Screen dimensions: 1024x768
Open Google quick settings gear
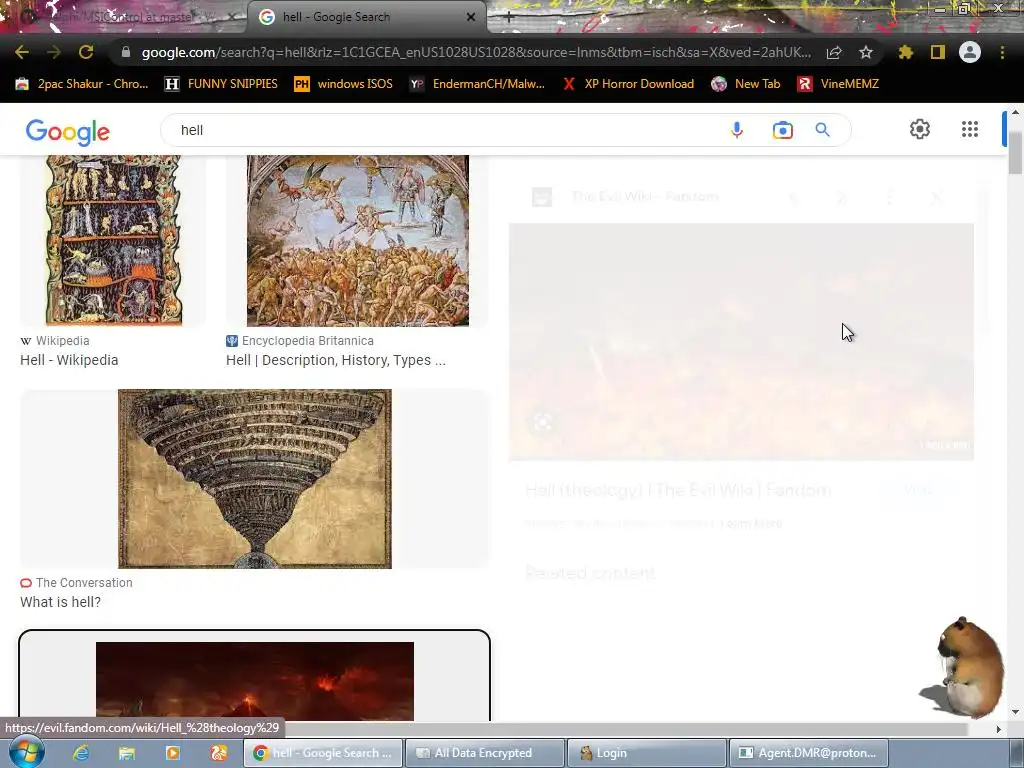click(x=920, y=129)
